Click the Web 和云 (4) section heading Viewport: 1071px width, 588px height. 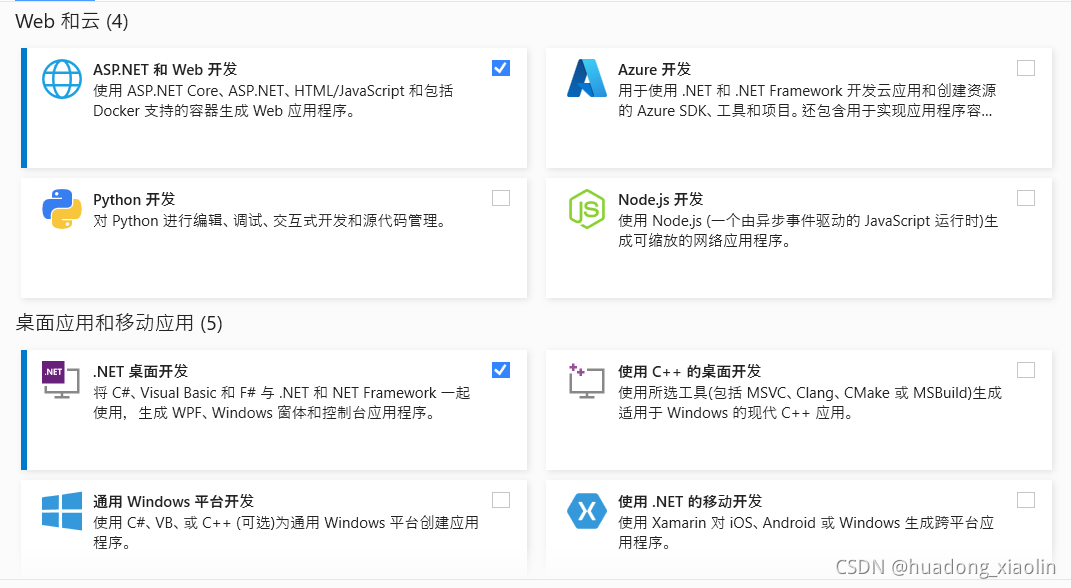(72, 21)
